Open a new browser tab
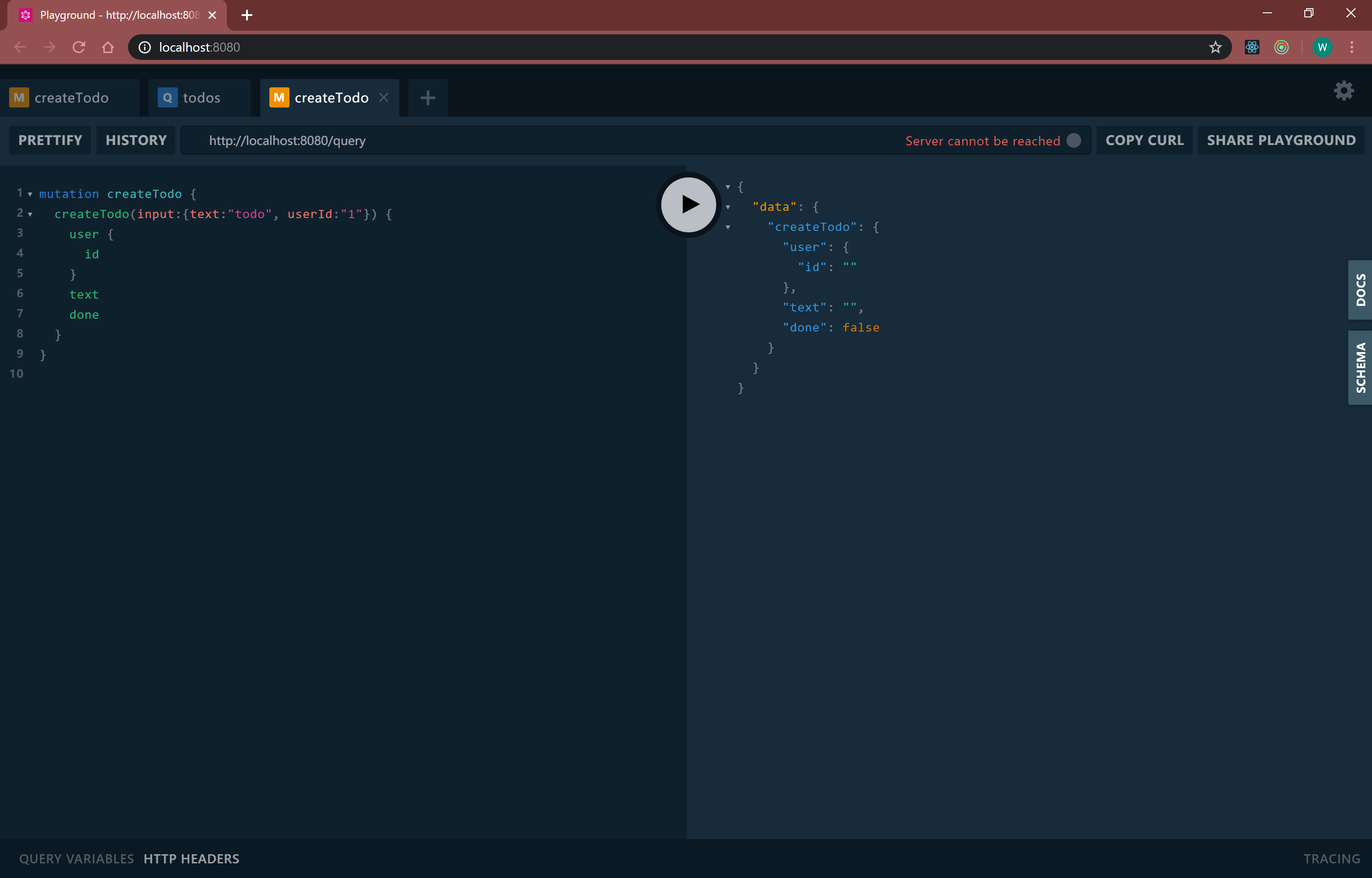Screen dimensions: 1372x878 click(x=247, y=16)
